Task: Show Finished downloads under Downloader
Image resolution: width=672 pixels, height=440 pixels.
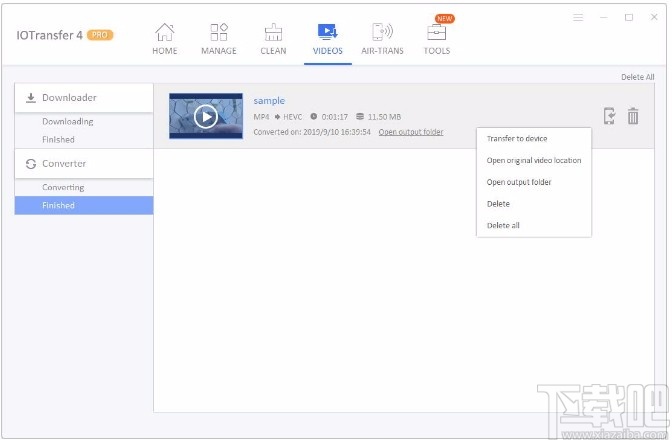Action: click(58, 139)
